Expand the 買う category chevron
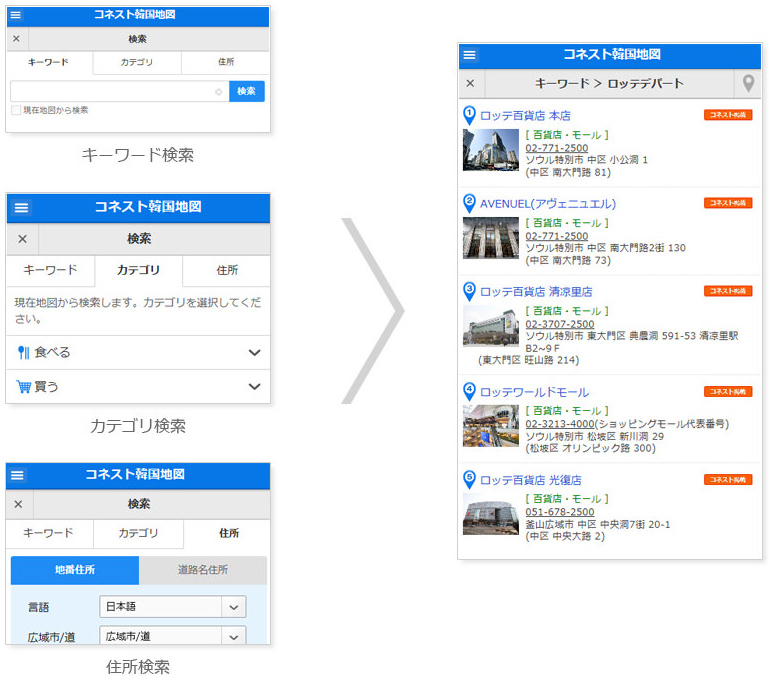Image resolution: width=774 pixels, height=682 pixels. [x=254, y=387]
